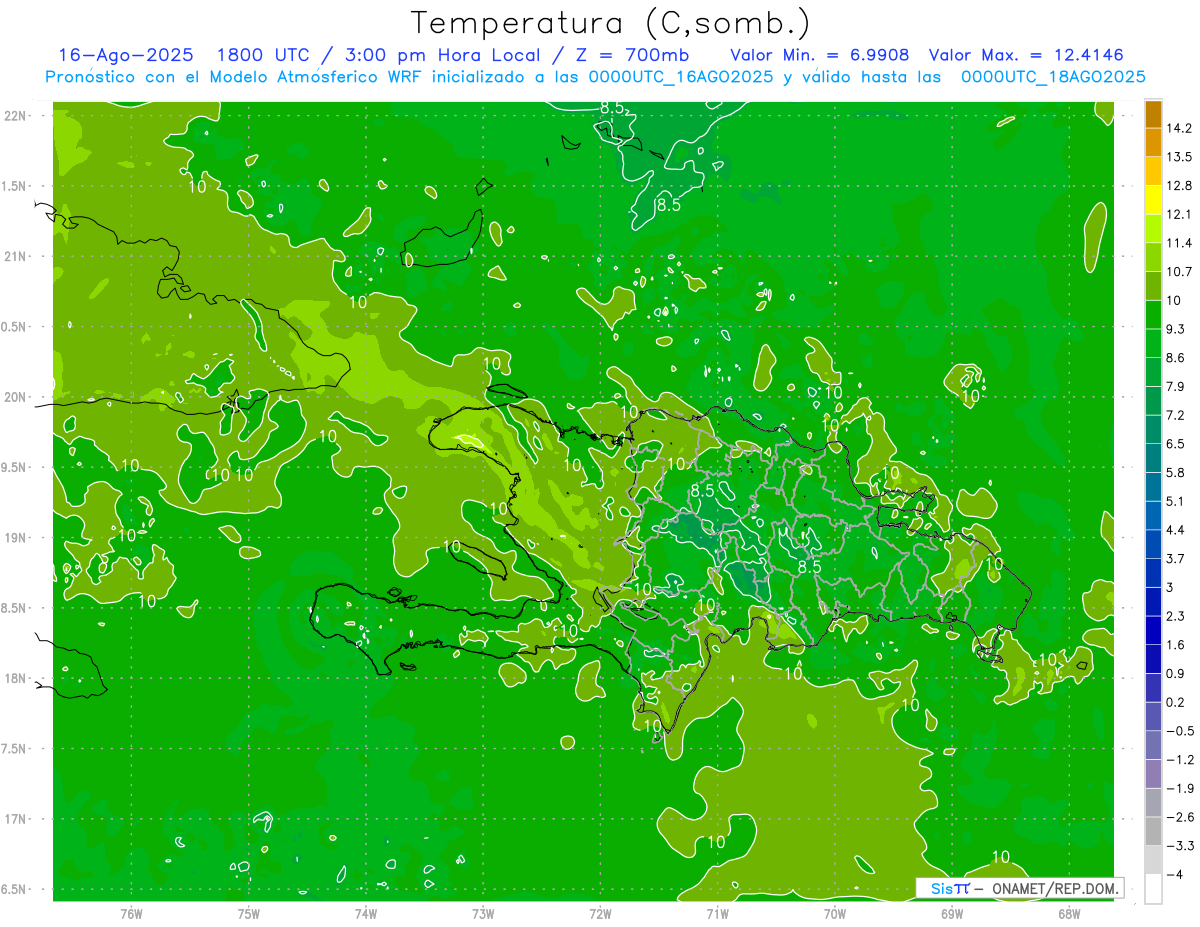
Task: Pick the white swatch below -4
Action: coord(1153,889)
